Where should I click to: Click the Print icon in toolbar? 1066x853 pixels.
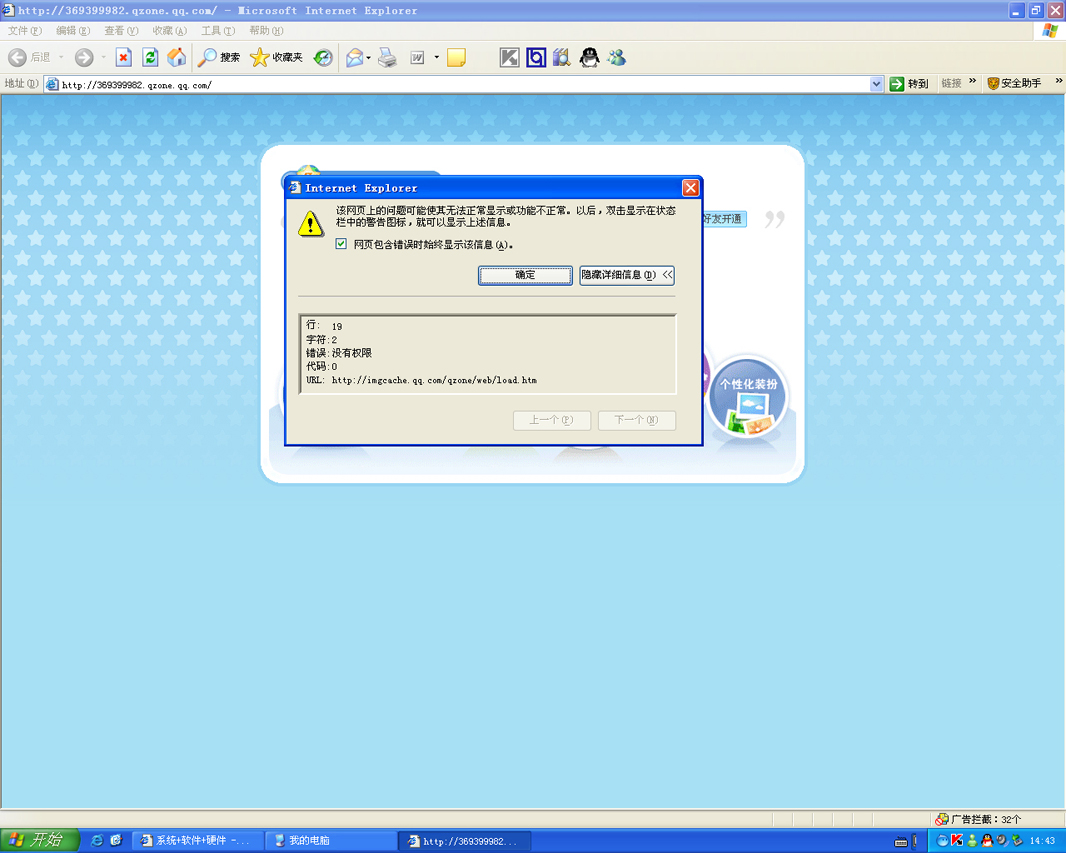387,58
